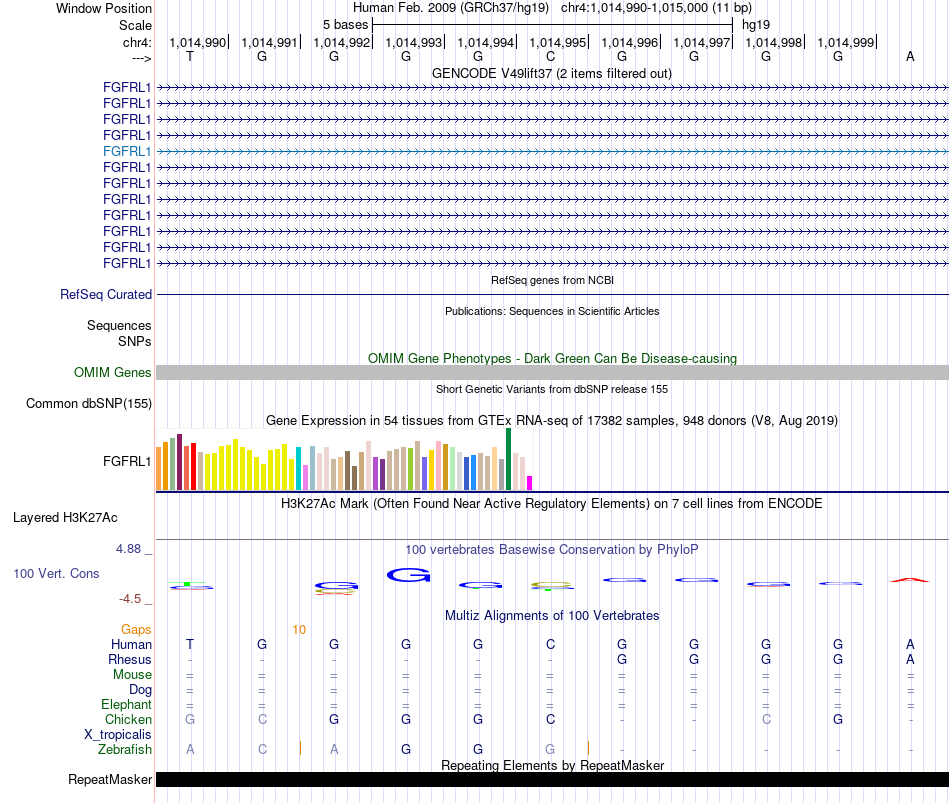This screenshot has height=803, width=950.
Task: Open the 100 Vert. Cons track label
Action: pos(56,573)
